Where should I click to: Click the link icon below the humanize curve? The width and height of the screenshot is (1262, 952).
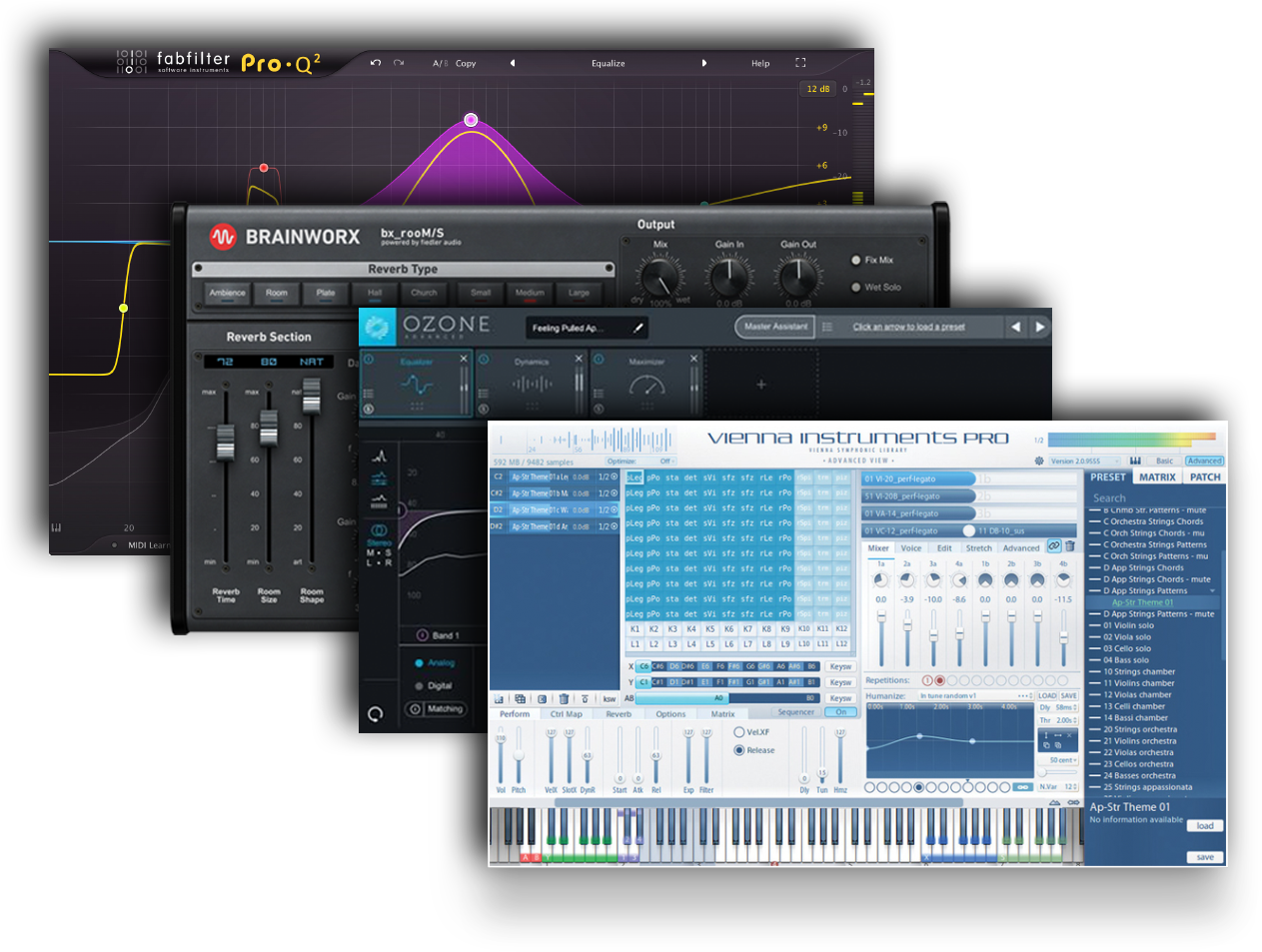1022,787
